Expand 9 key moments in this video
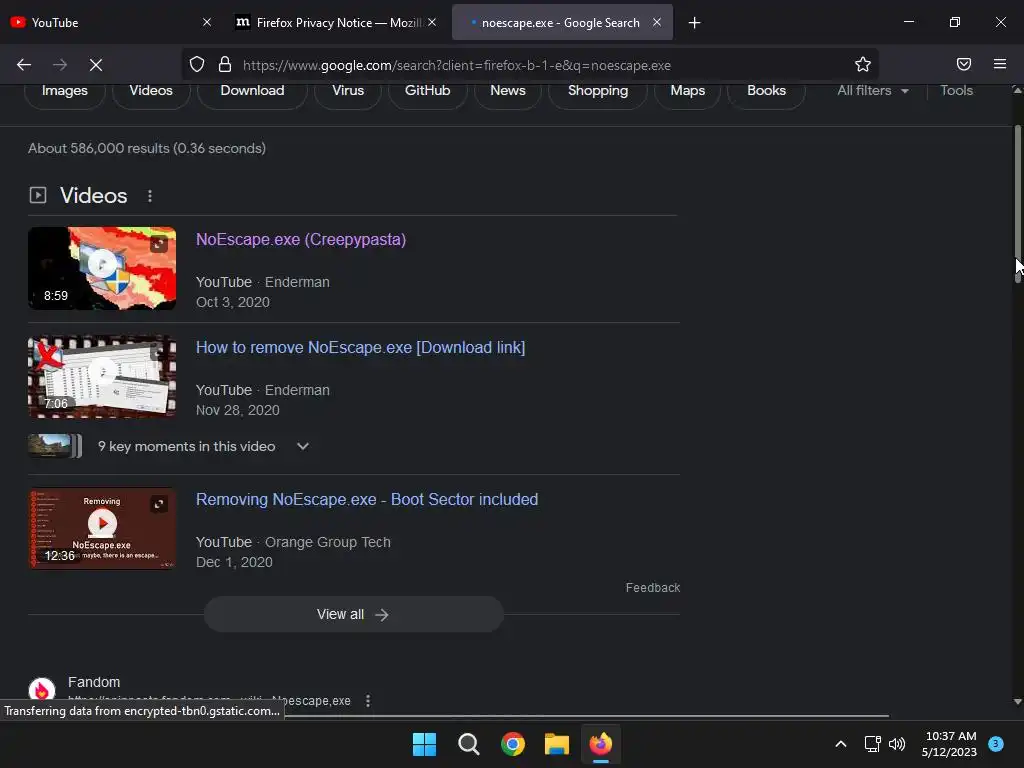The image size is (1024, 768). pos(203,447)
